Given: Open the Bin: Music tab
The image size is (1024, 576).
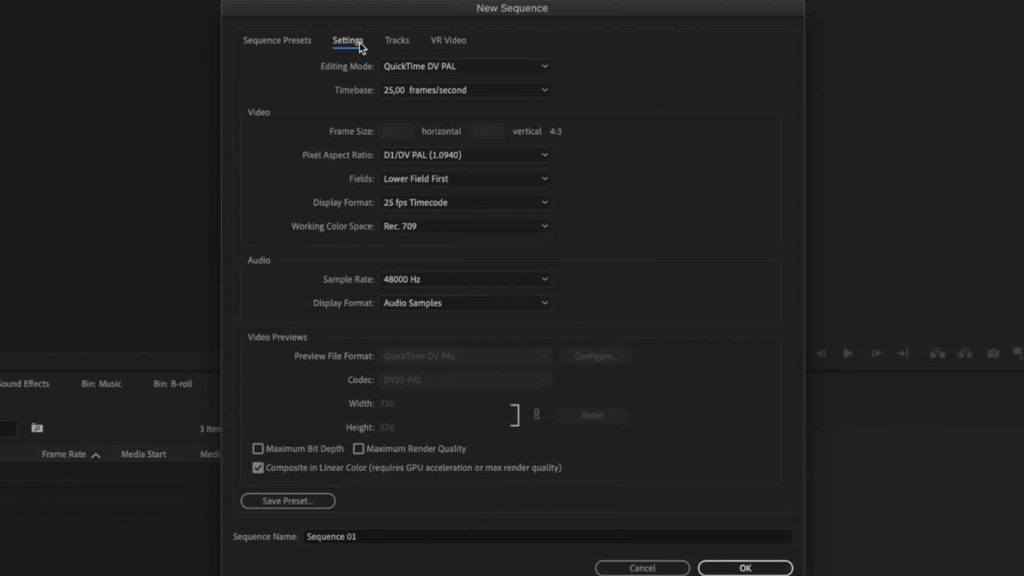Looking at the screenshot, I should (x=101, y=384).
